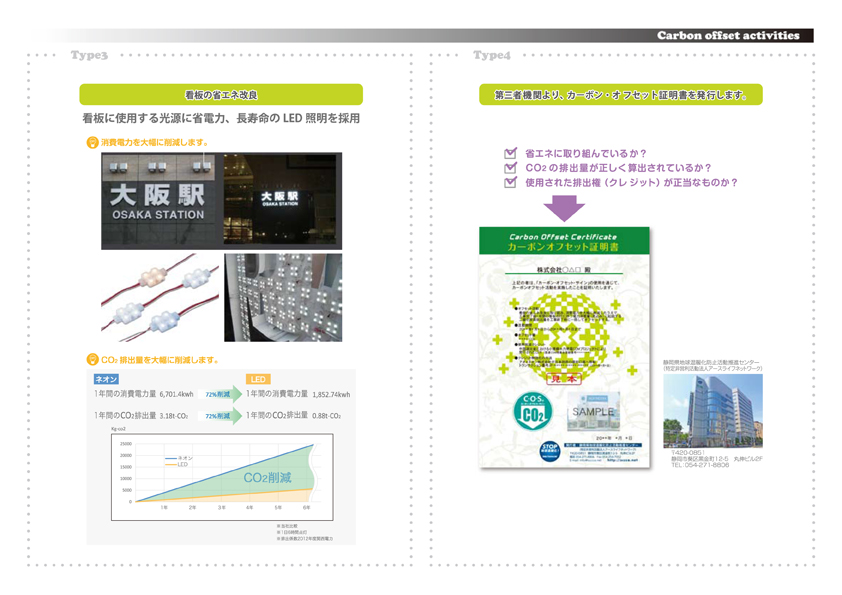The width and height of the screenshot is (842, 595).
Task: Click the orange LED legend entry in the chart
Action: (177, 465)
